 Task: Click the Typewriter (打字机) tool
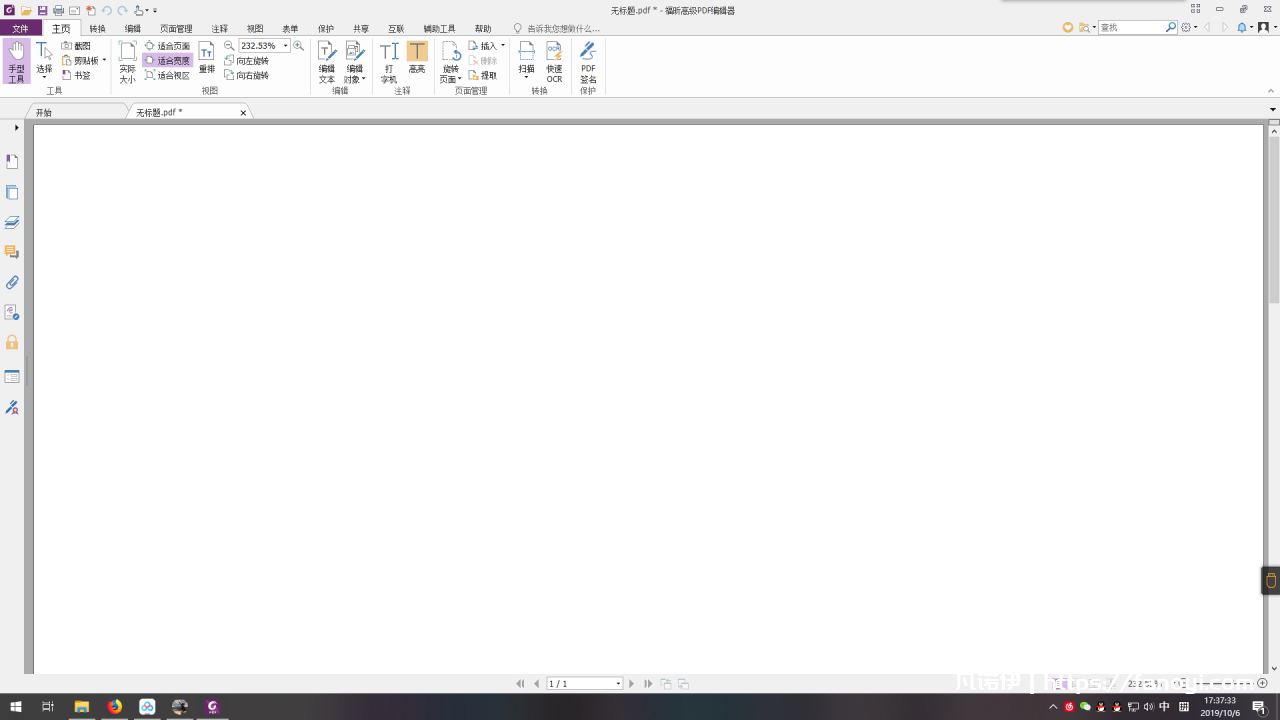pos(389,61)
